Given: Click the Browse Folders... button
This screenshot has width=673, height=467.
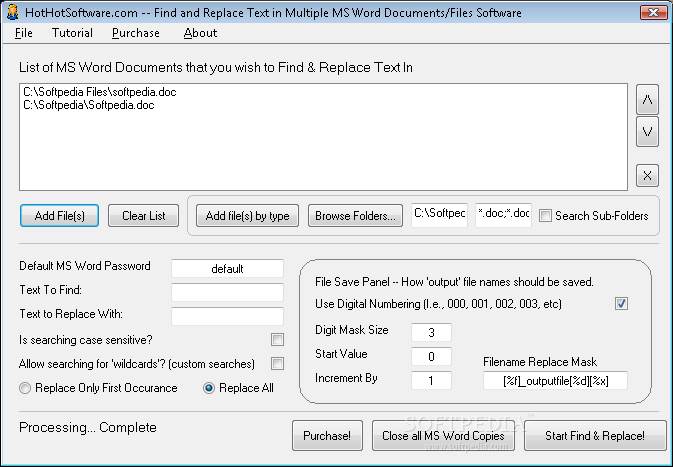Looking at the screenshot, I should tap(355, 215).
